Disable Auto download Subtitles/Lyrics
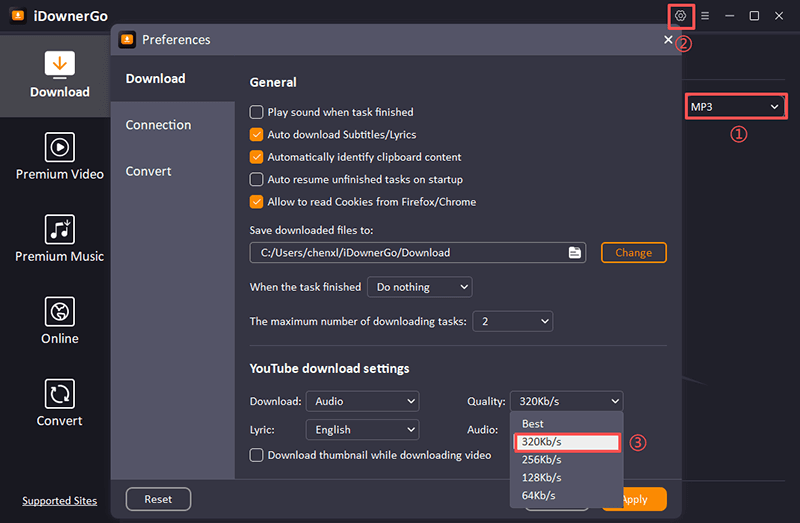Image resolution: width=800 pixels, height=523 pixels. point(257,134)
